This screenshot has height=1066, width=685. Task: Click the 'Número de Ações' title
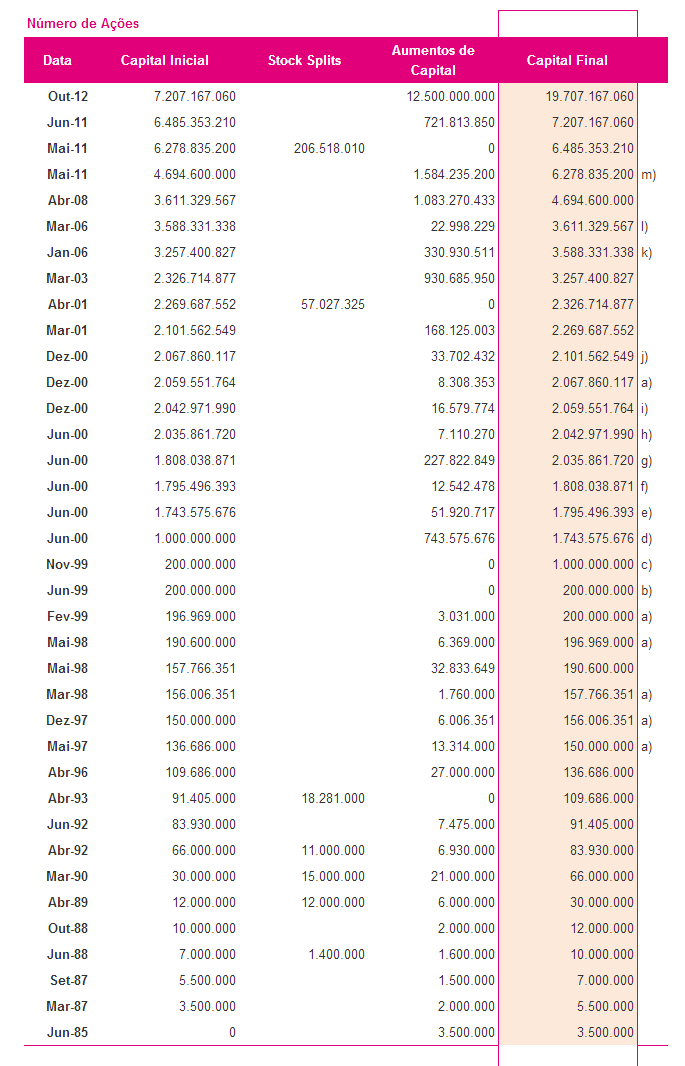pyautogui.click(x=83, y=23)
